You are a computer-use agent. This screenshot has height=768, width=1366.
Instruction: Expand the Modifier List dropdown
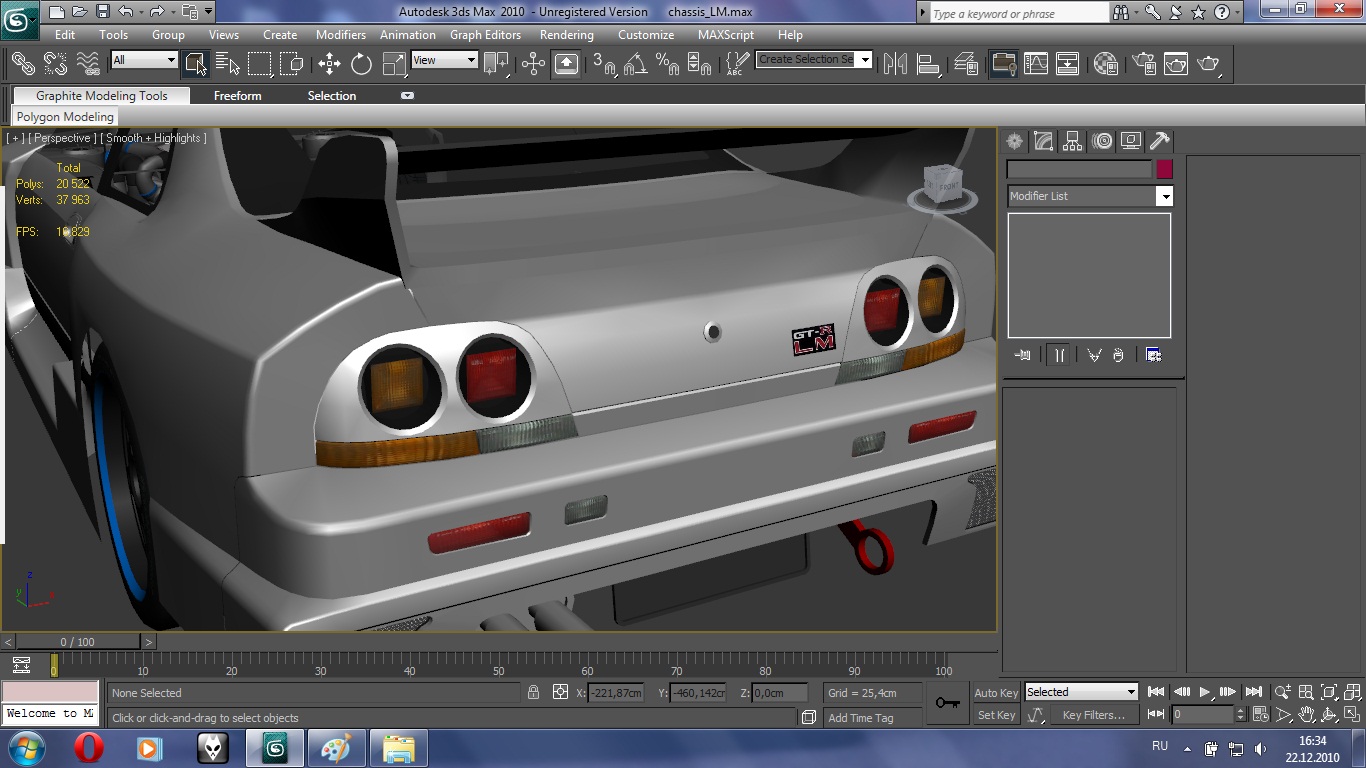(x=1164, y=196)
